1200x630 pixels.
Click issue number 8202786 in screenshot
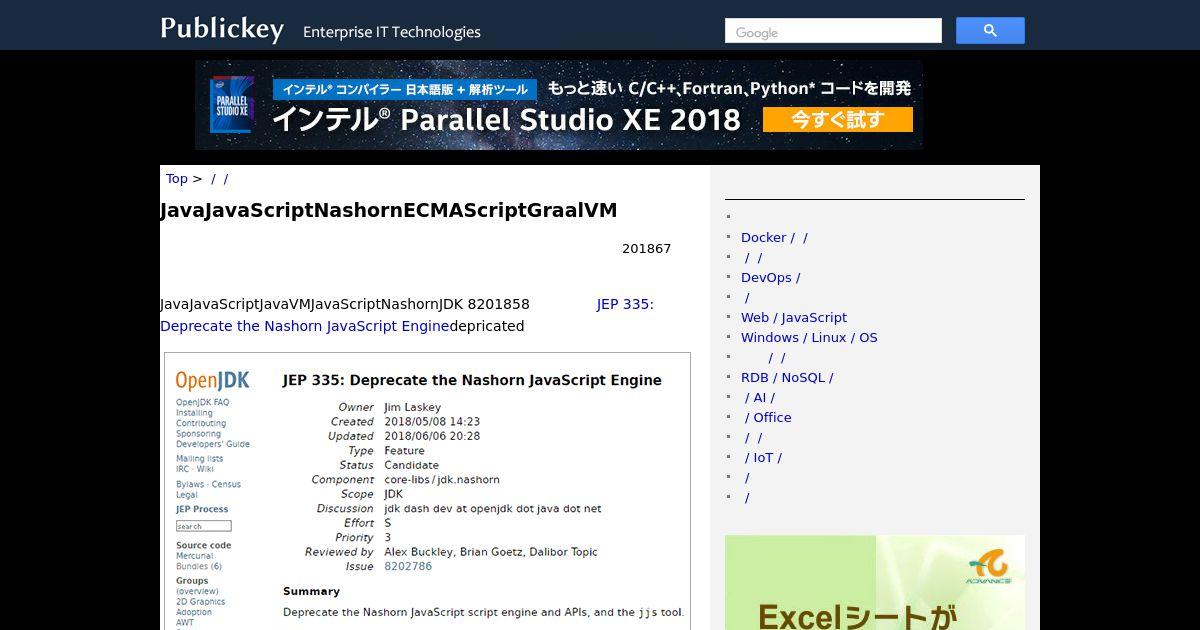click(x=408, y=566)
